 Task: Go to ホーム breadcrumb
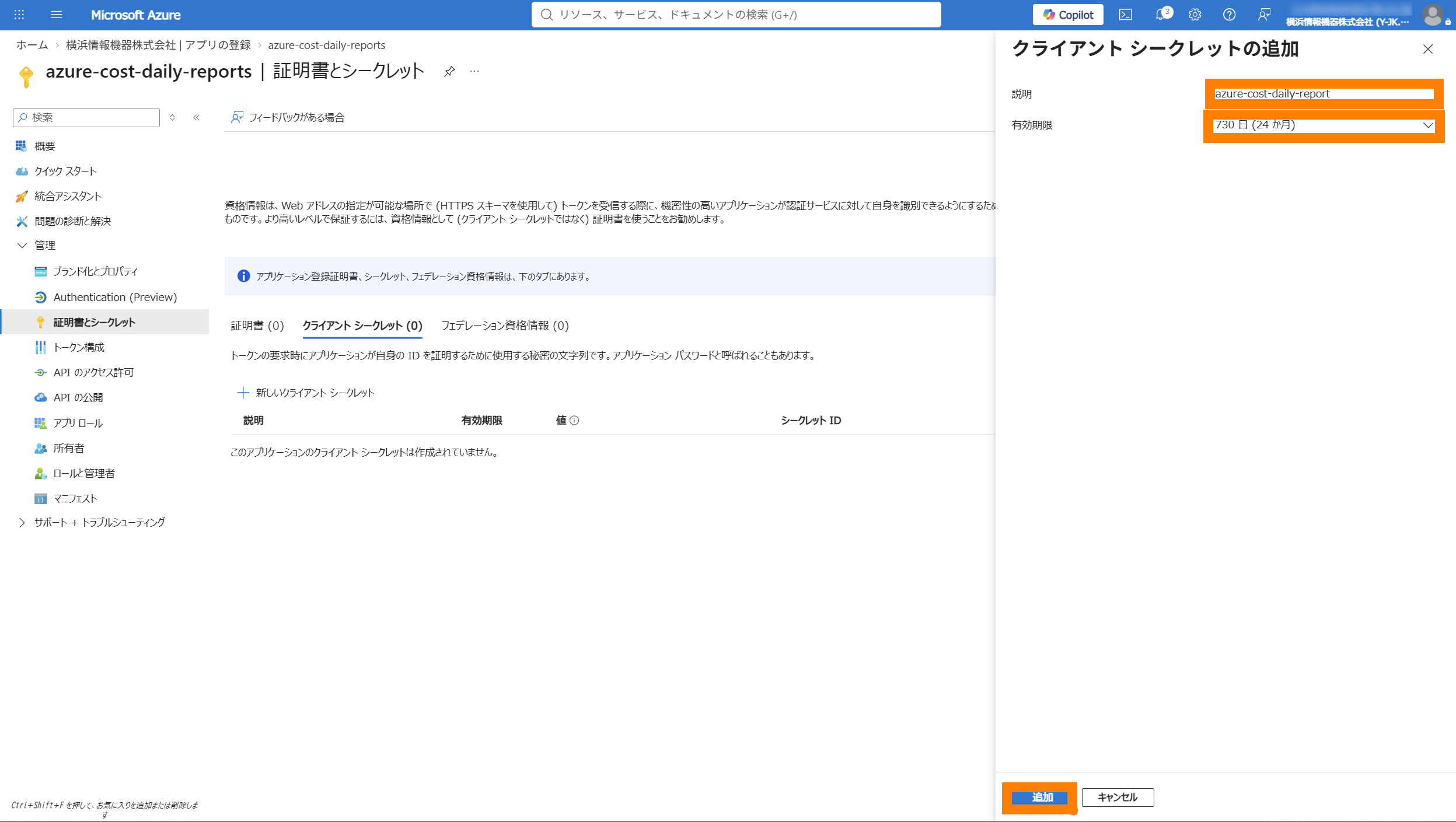coord(32,45)
